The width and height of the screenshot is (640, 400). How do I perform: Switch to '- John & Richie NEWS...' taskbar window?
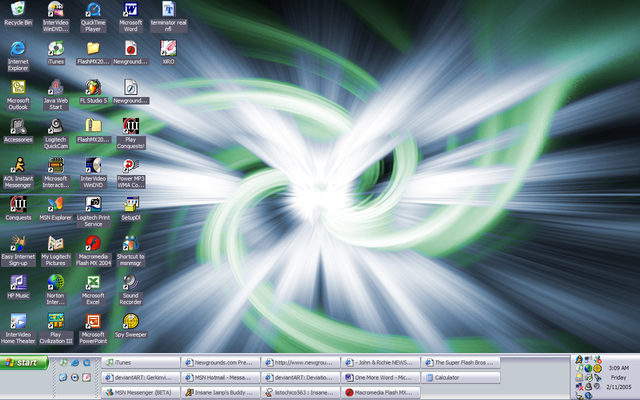tap(380, 362)
